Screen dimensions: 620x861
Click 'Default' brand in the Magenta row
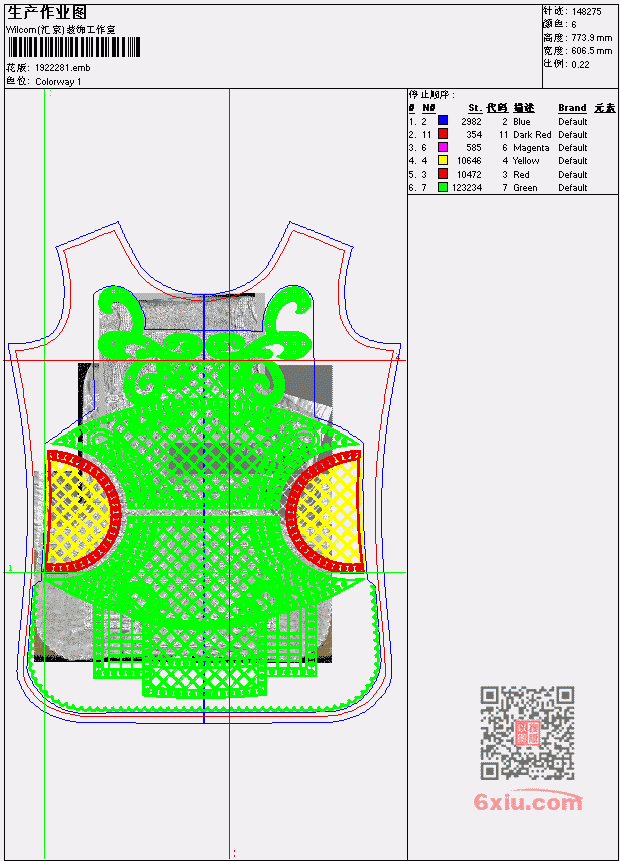(573, 148)
